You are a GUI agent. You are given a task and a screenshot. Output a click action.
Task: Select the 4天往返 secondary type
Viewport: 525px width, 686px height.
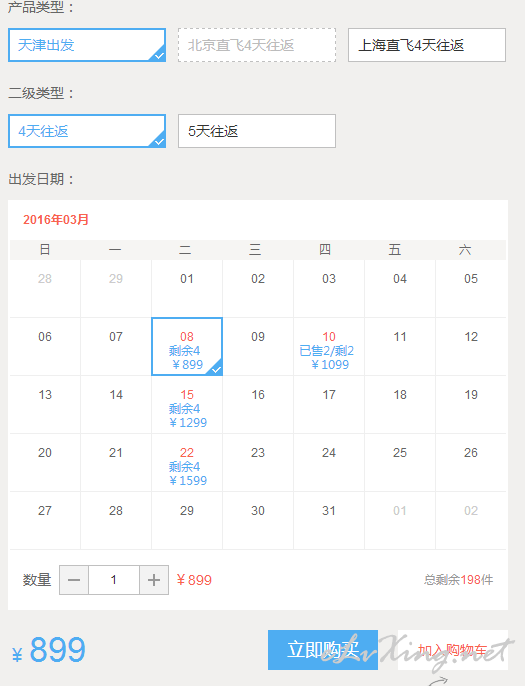coord(87,131)
